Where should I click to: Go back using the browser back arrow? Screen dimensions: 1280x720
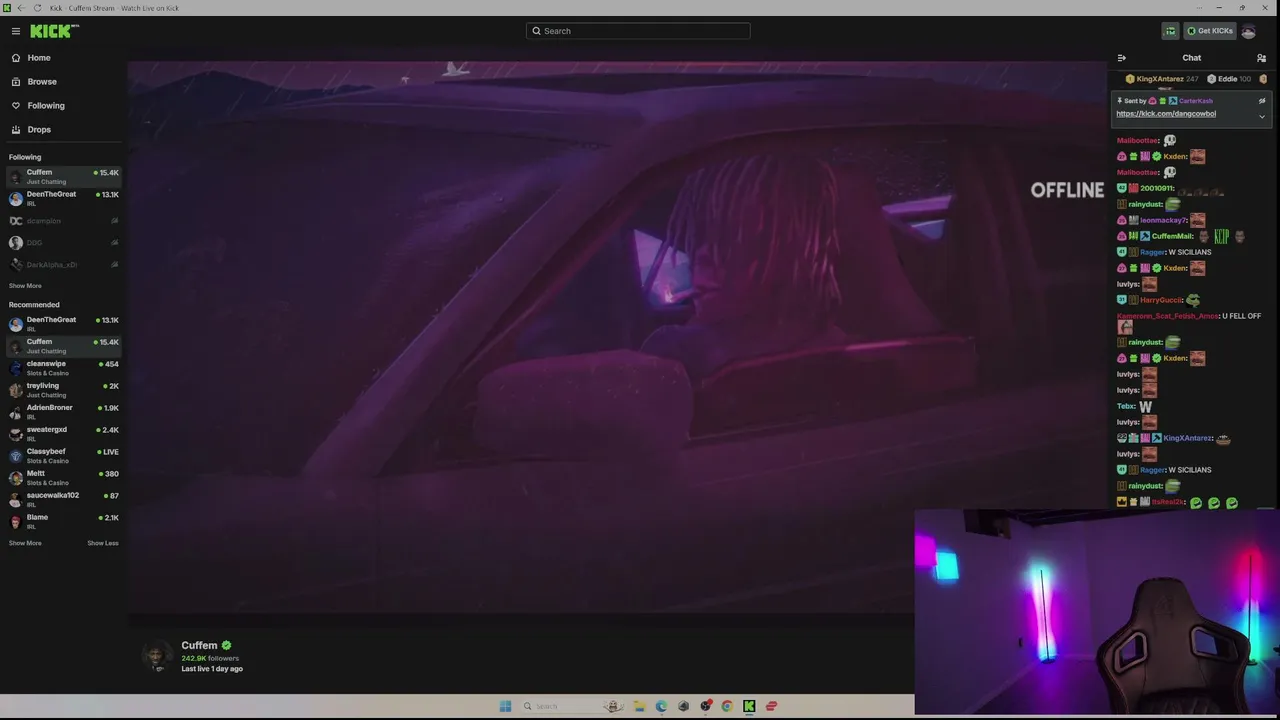pos(20,8)
